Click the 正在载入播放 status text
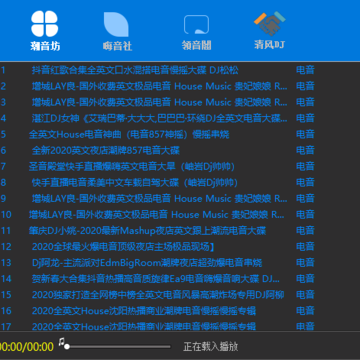This screenshot has width=360, height=360. coord(211,347)
